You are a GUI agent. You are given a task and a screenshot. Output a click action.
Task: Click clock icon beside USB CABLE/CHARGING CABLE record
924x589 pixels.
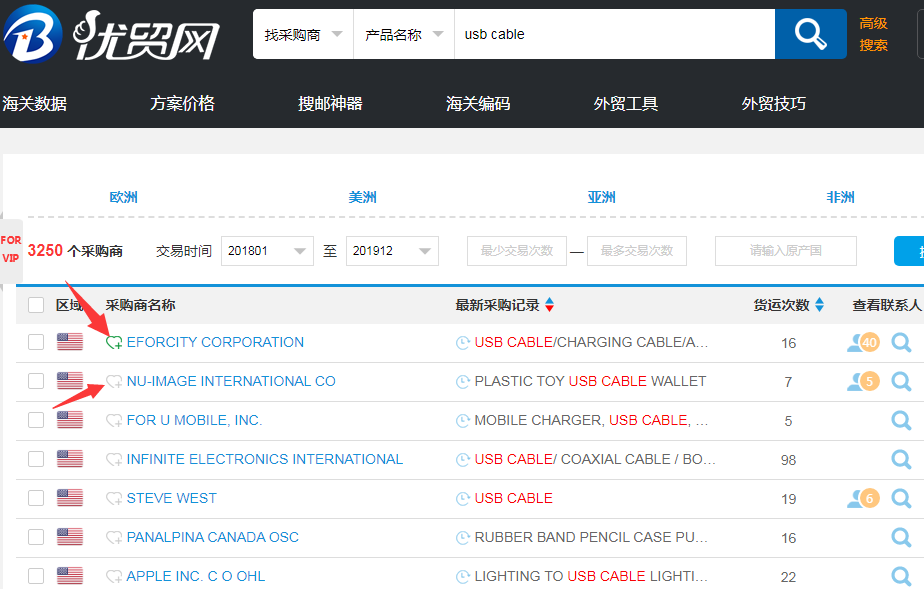[463, 342]
